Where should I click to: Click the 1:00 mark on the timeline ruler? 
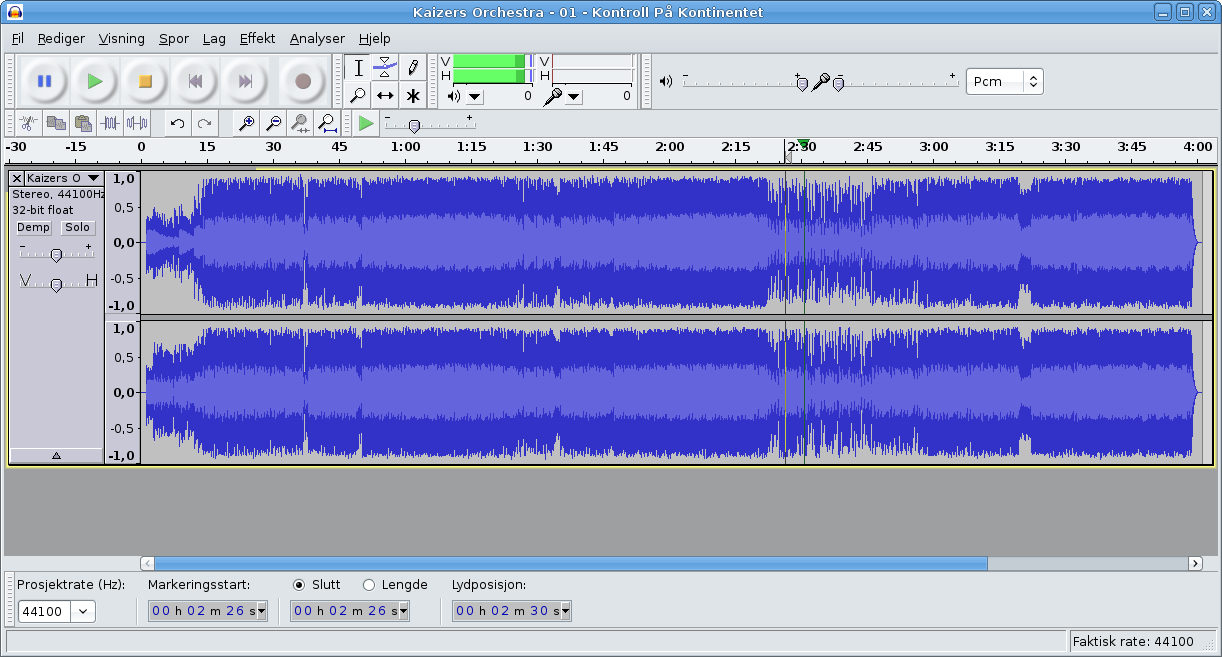click(405, 147)
